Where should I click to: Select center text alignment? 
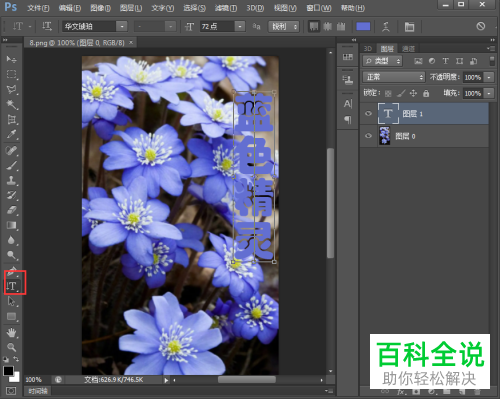coord(327,26)
